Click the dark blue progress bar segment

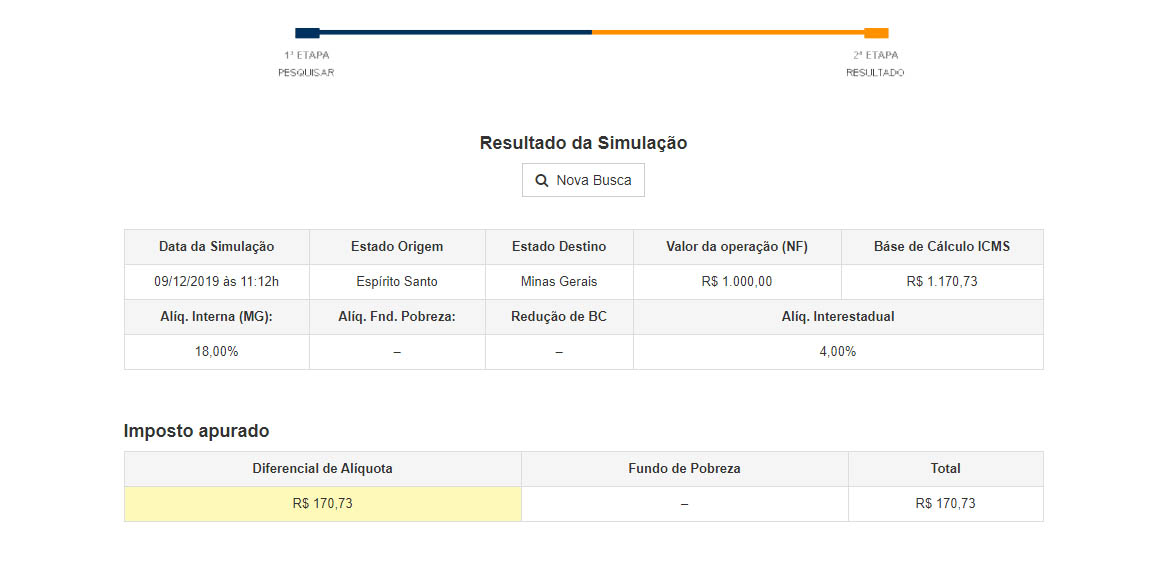tap(455, 32)
